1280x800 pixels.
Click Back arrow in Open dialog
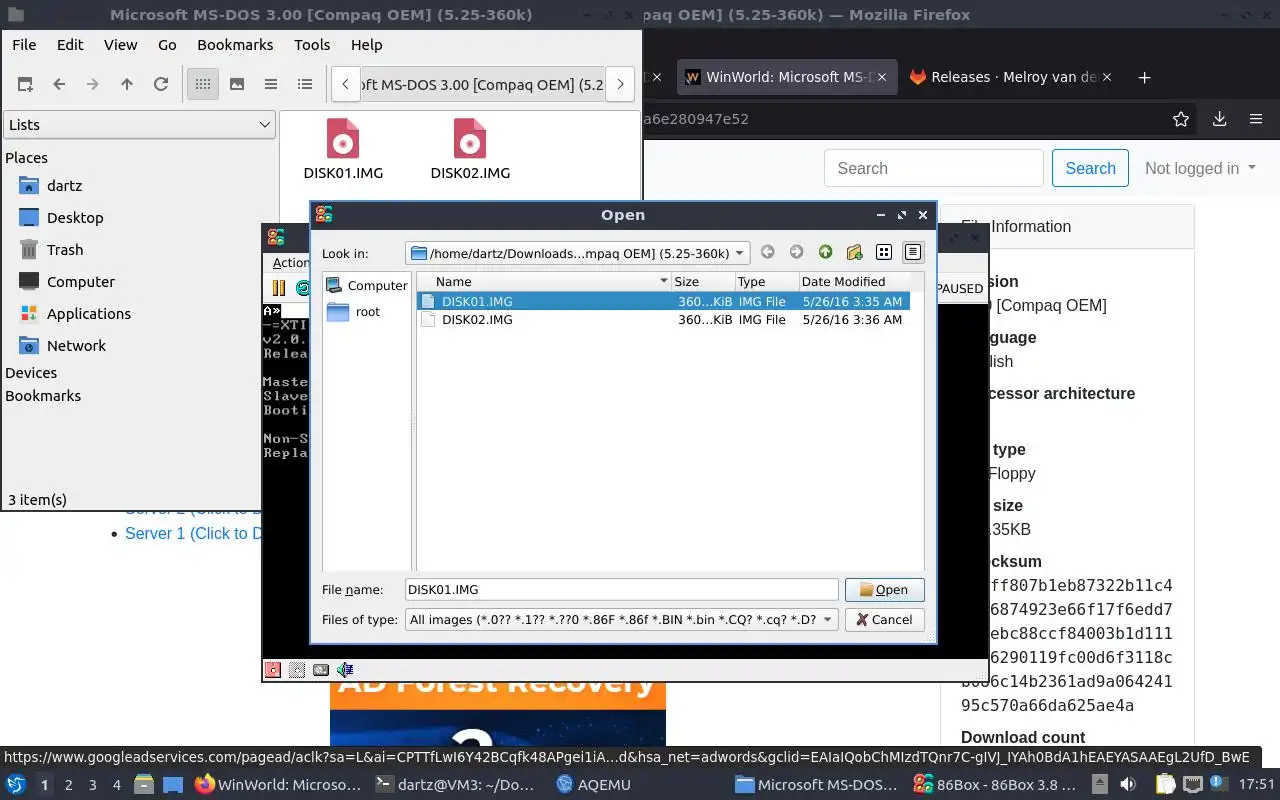tap(767, 253)
